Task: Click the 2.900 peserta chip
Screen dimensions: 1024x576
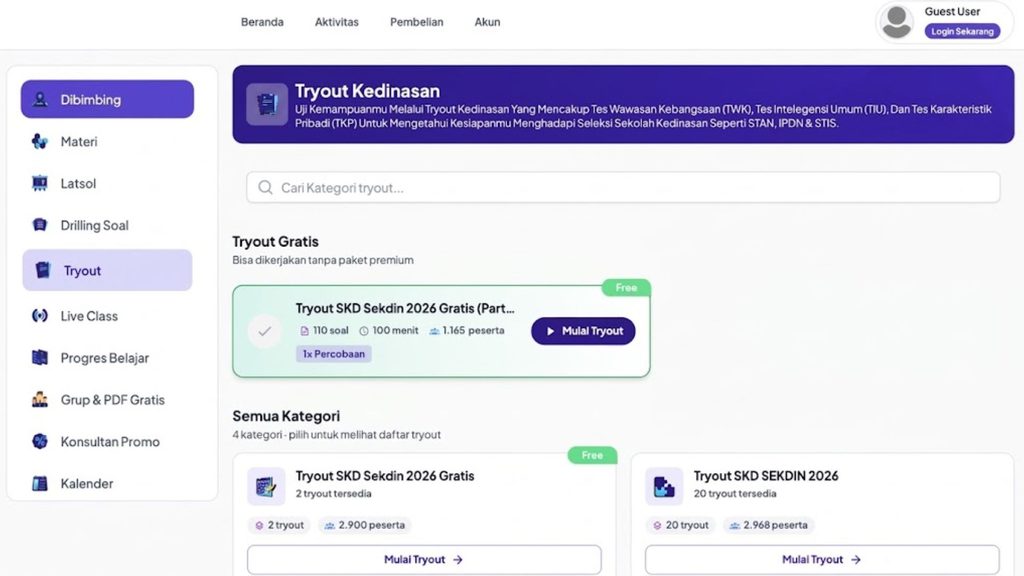Action: coord(365,524)
